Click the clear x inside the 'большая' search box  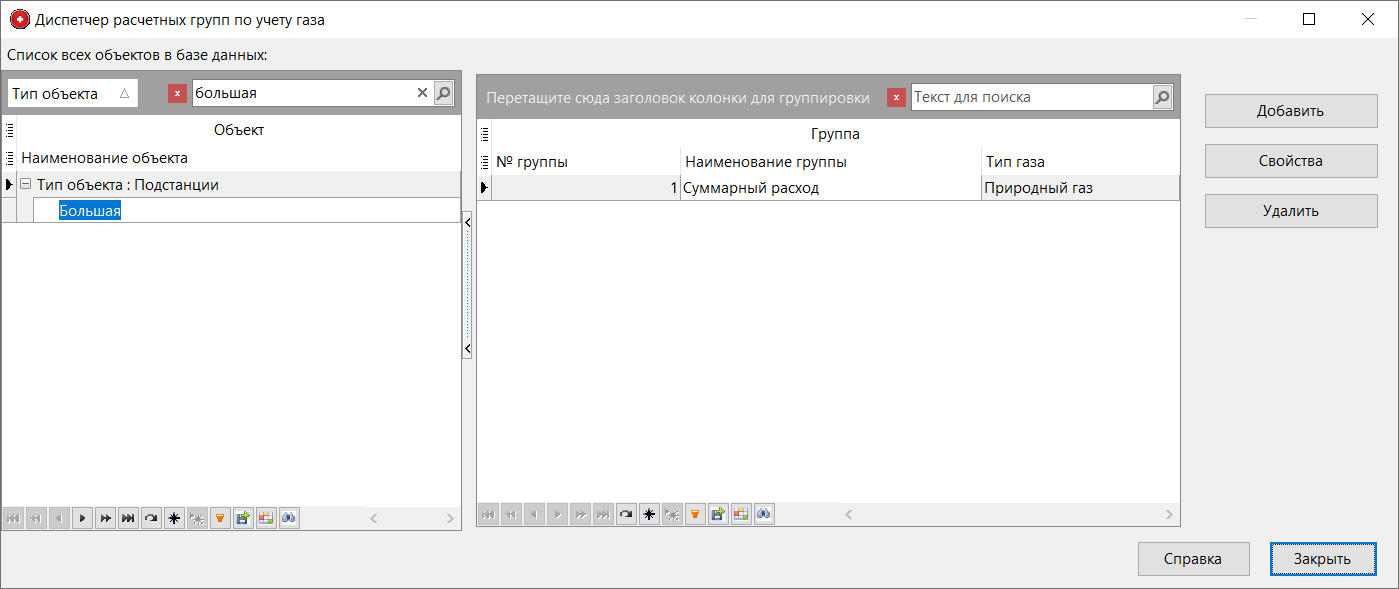coord(422,92)
